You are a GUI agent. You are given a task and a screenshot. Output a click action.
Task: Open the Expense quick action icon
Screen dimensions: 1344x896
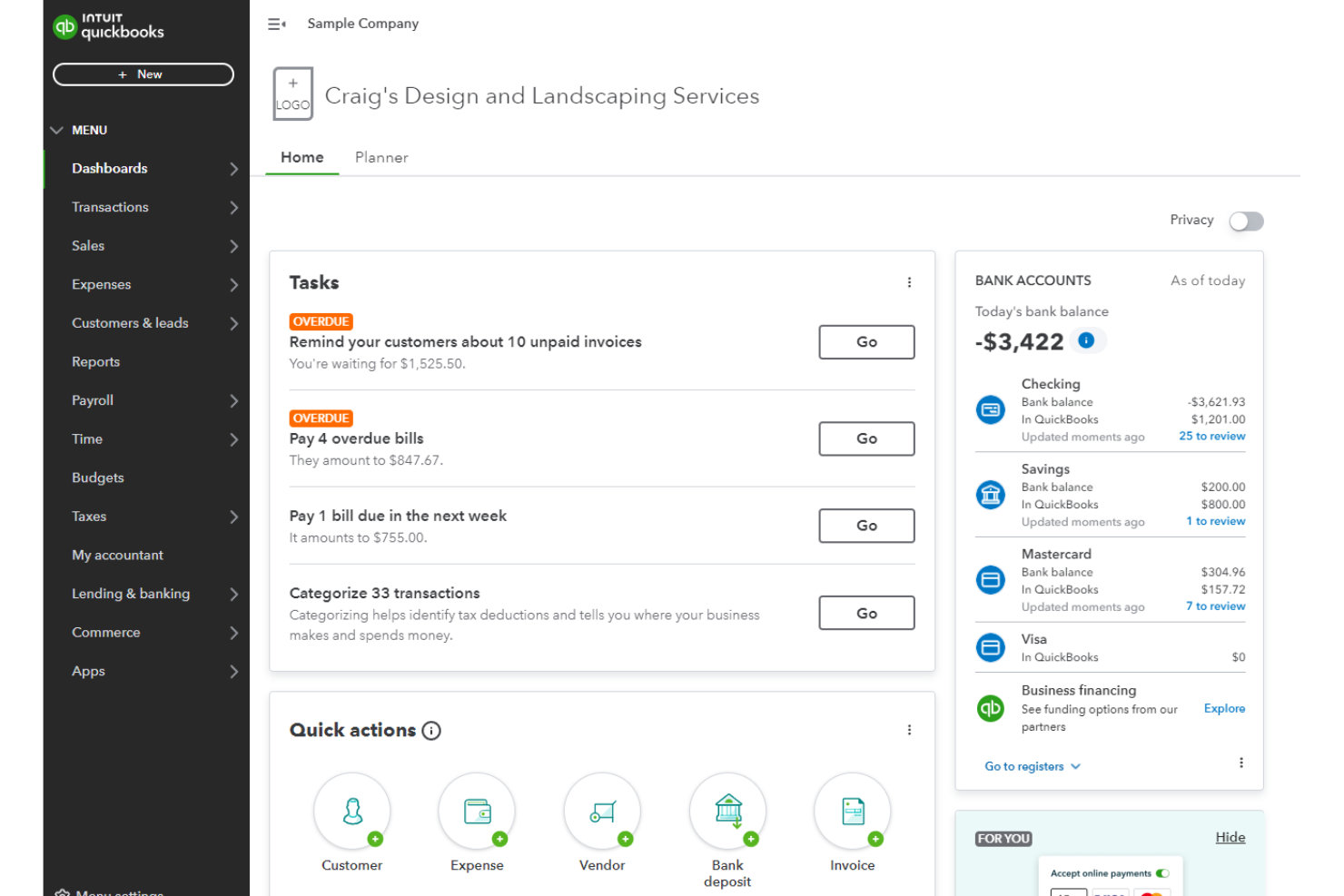tap(477, 811)
